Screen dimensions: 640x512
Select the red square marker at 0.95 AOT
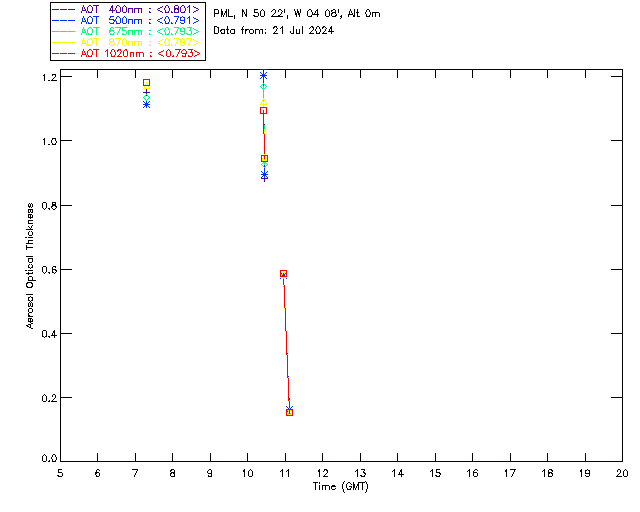tap(264, 159)
